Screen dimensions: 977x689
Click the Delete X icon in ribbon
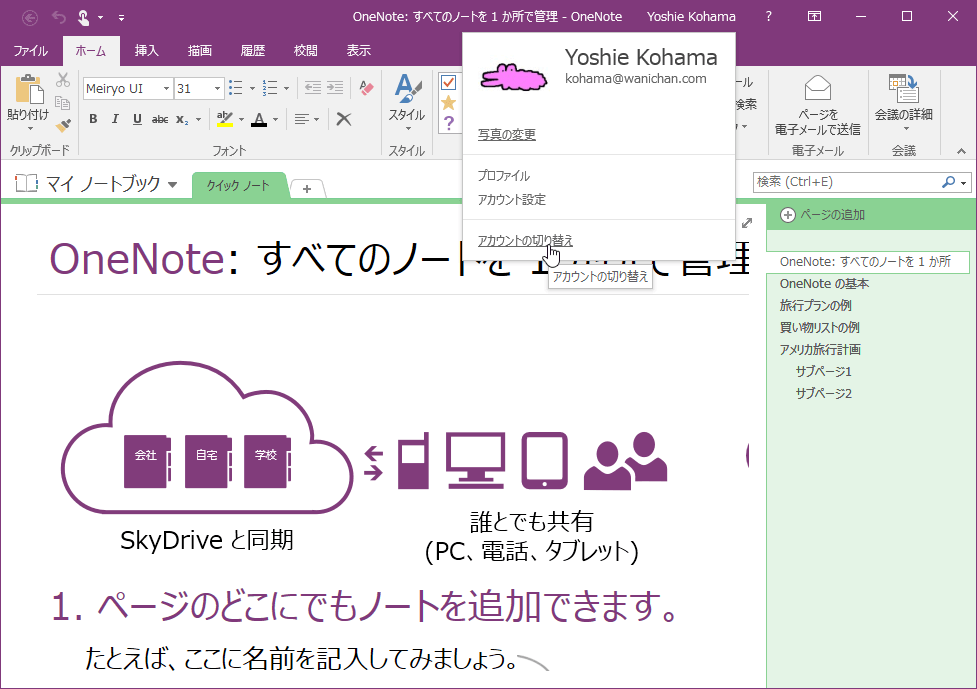343,119
